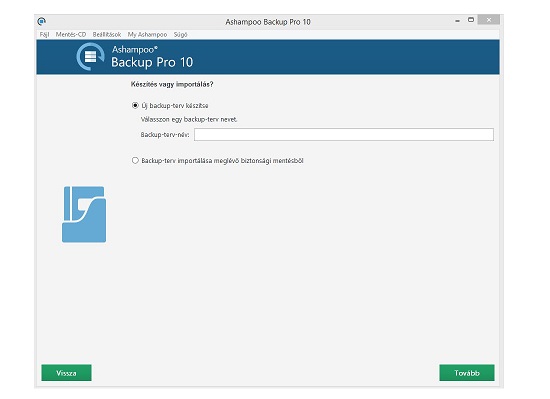
Task: Go back with the Vissza button
Action: pyautogui.click(x=66, y=373)
